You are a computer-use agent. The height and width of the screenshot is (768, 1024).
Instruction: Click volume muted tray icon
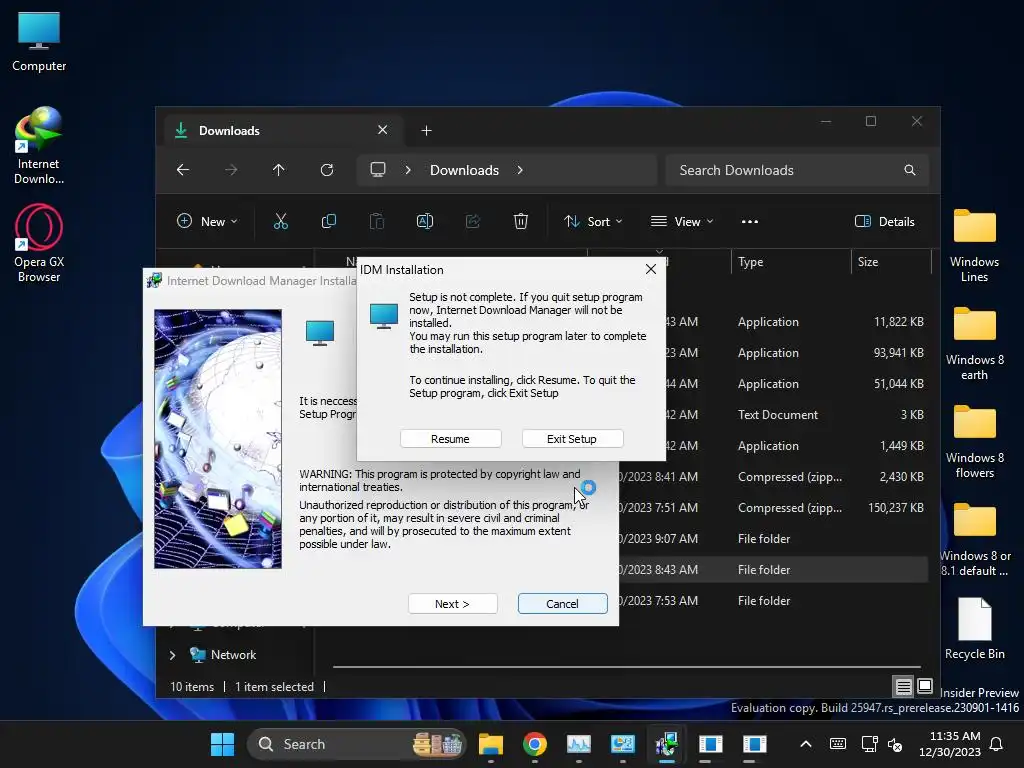coord(895,744)
